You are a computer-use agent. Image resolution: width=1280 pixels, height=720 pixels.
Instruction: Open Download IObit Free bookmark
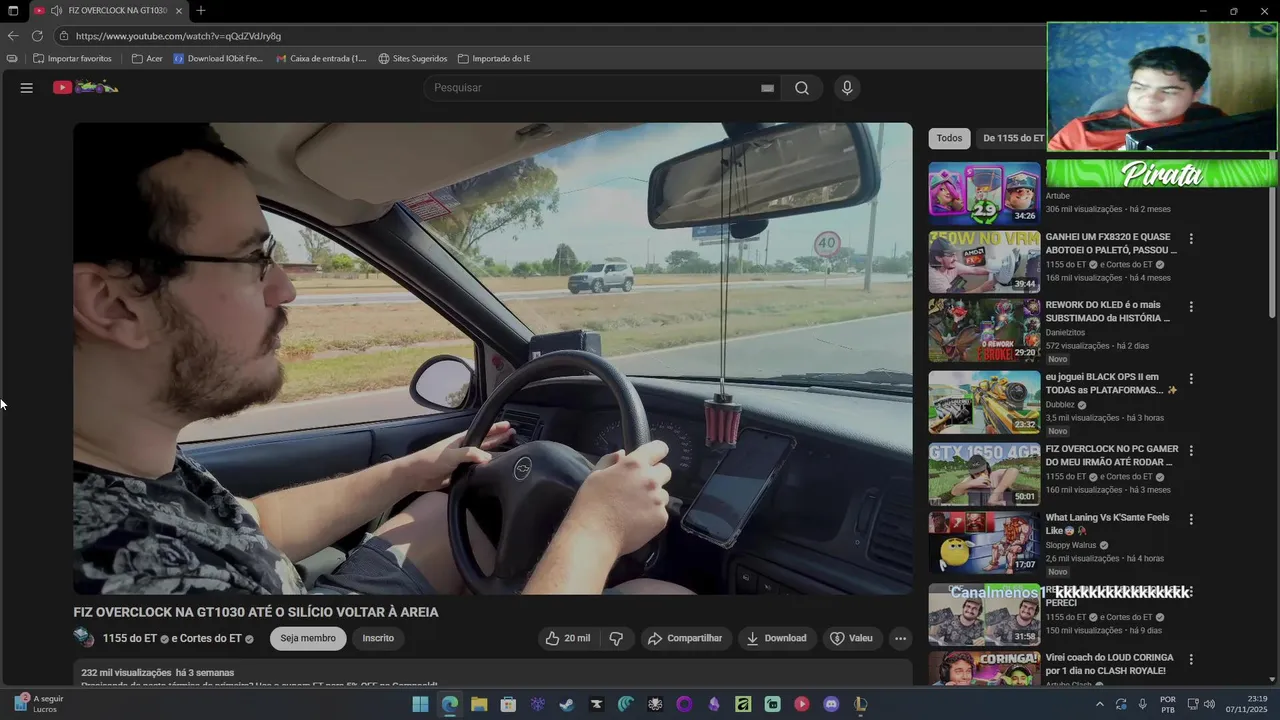218,59
